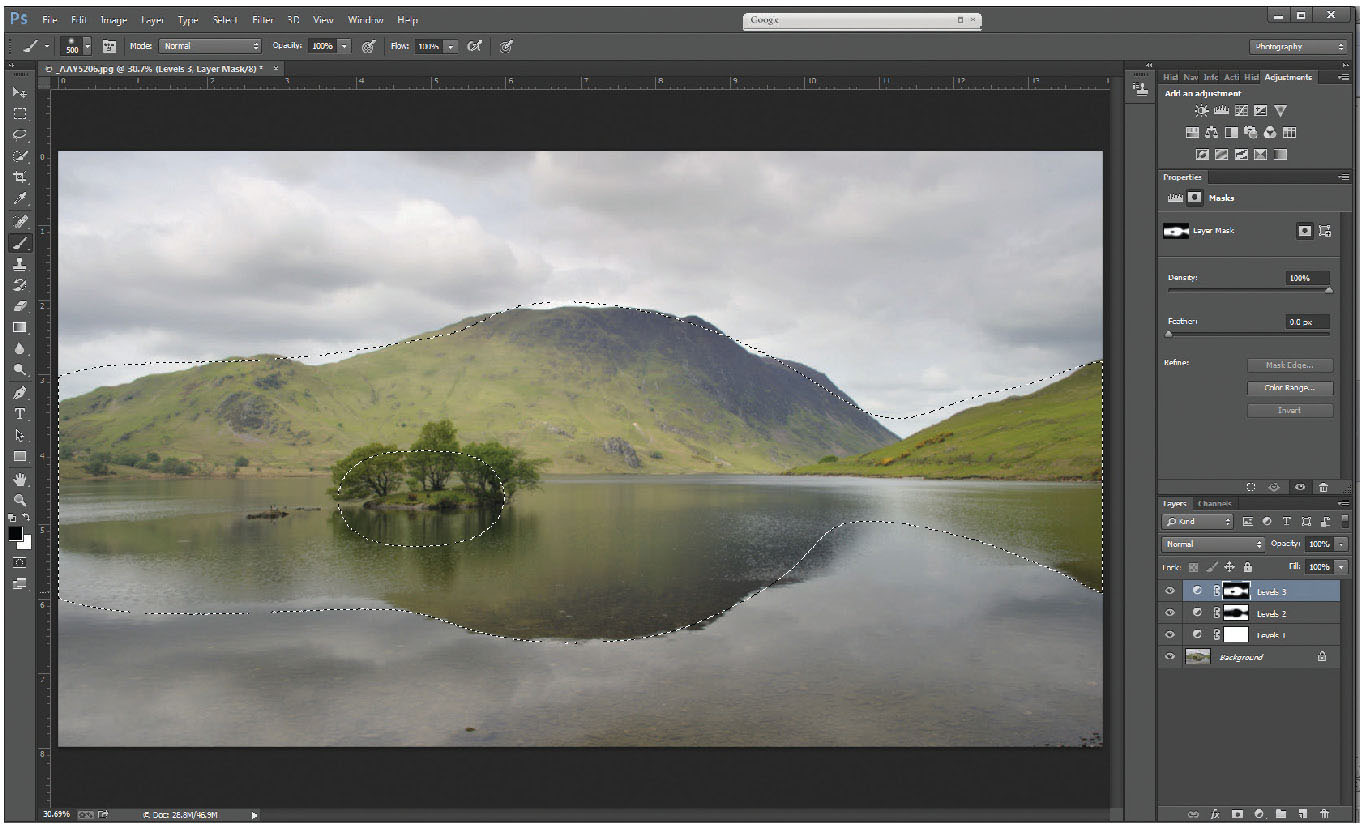Add an Invert adjustment layer

click(x=1203, y=155)
